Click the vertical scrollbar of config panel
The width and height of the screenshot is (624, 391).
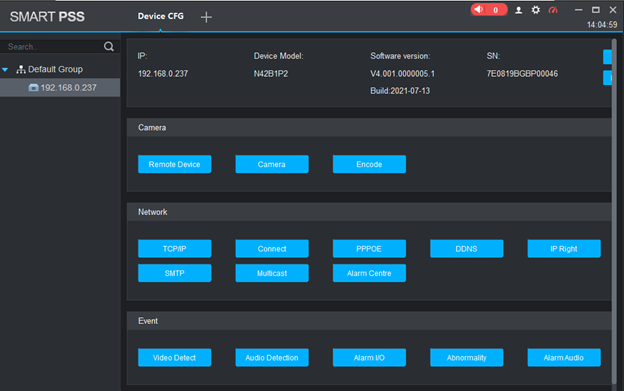coord(614,211)
